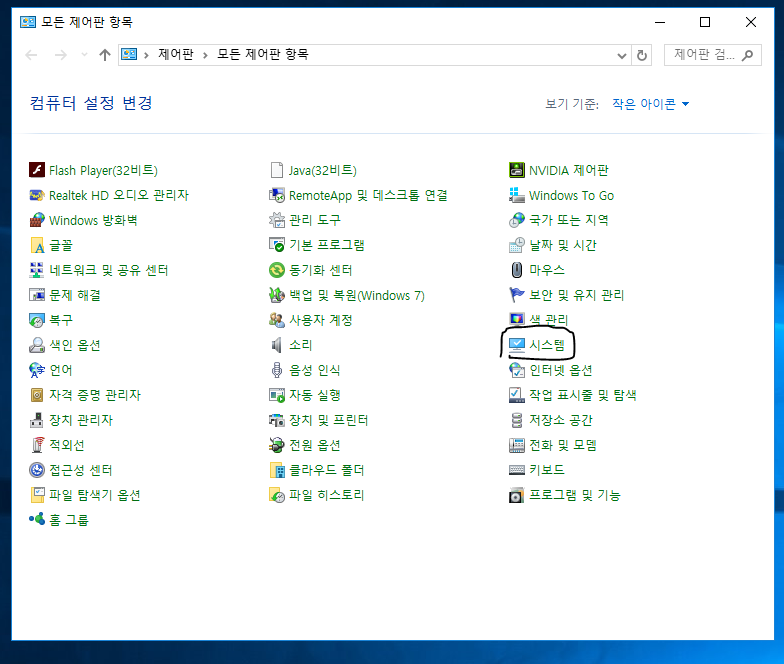This screenshot has width=784, height=664.
Task: Open the 자격 증명 관리자 safe icon
Action: coord(37,395)
